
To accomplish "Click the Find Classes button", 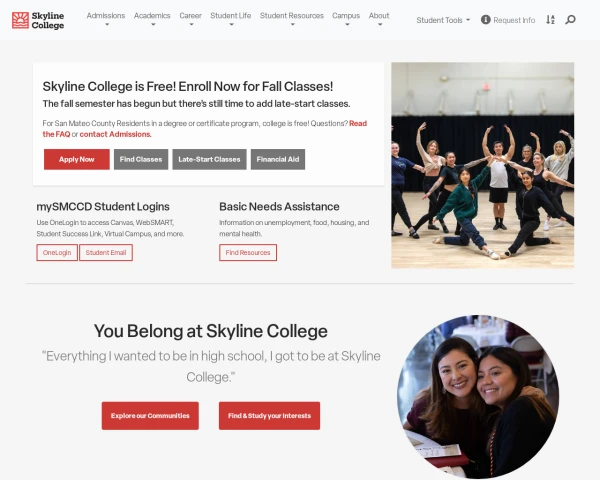I will [141, 159].
